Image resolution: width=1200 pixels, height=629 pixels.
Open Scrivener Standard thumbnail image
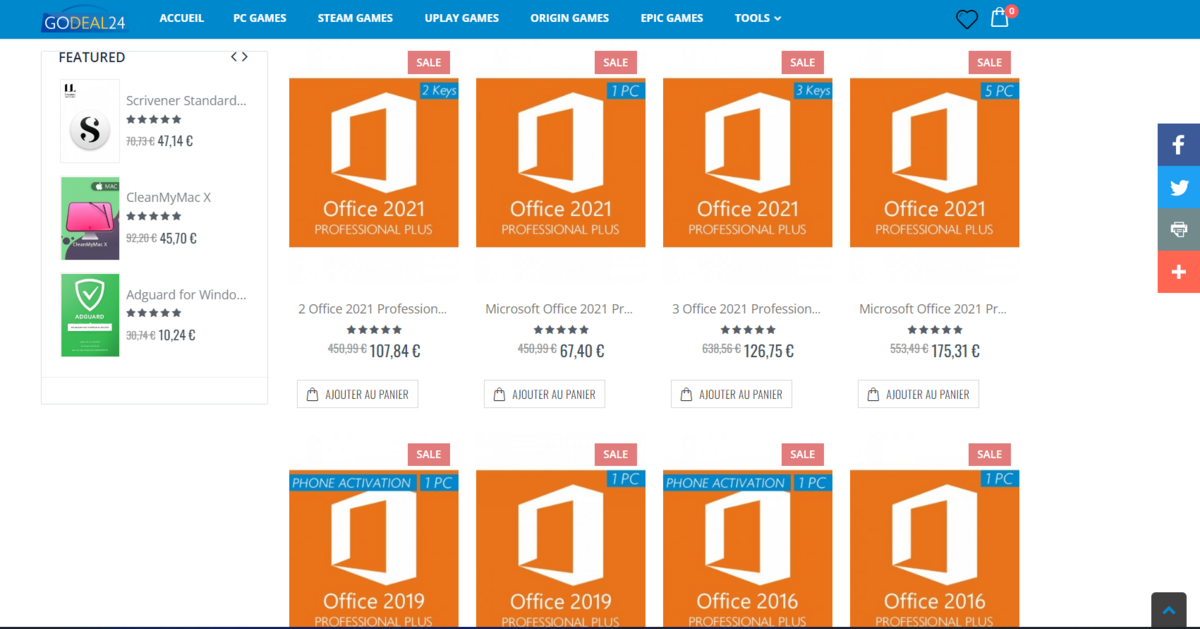[90, 121]
